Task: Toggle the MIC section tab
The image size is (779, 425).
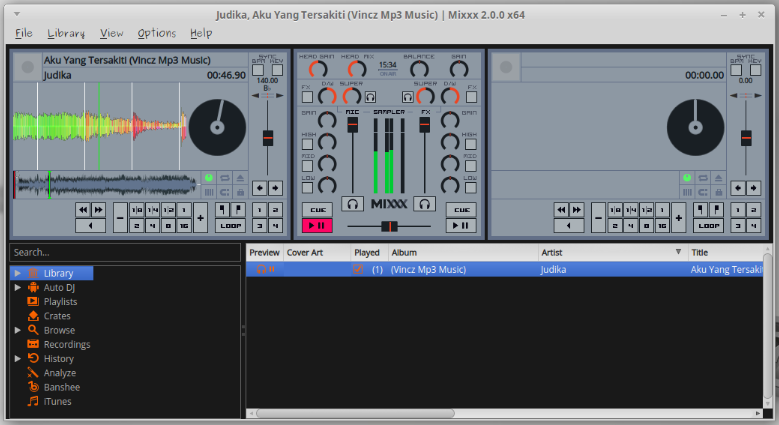Action: 352,112
